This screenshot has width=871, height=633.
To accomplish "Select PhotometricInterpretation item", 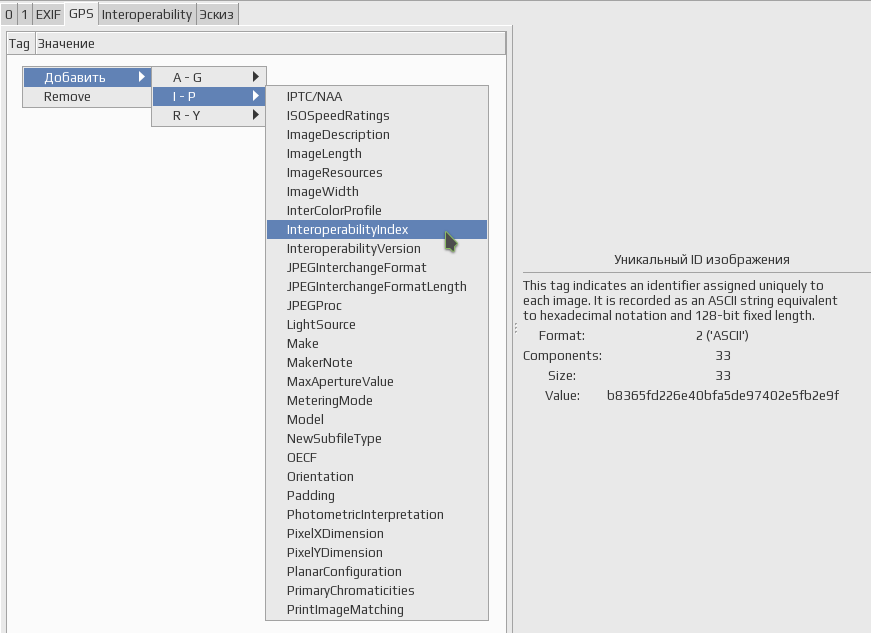I will point(377,514).
